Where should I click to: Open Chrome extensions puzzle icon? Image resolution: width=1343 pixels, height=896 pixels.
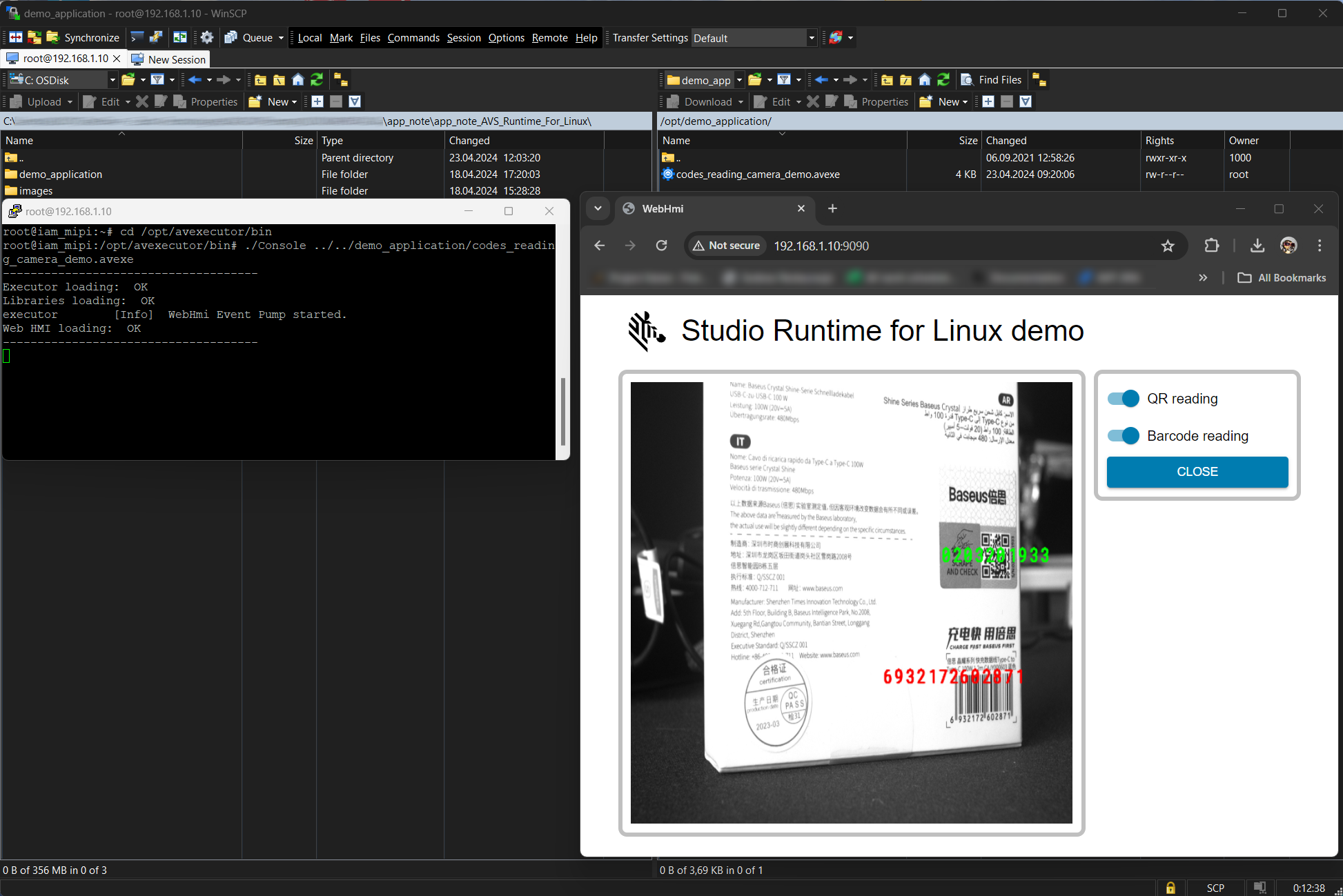(x=1212, y=246)
